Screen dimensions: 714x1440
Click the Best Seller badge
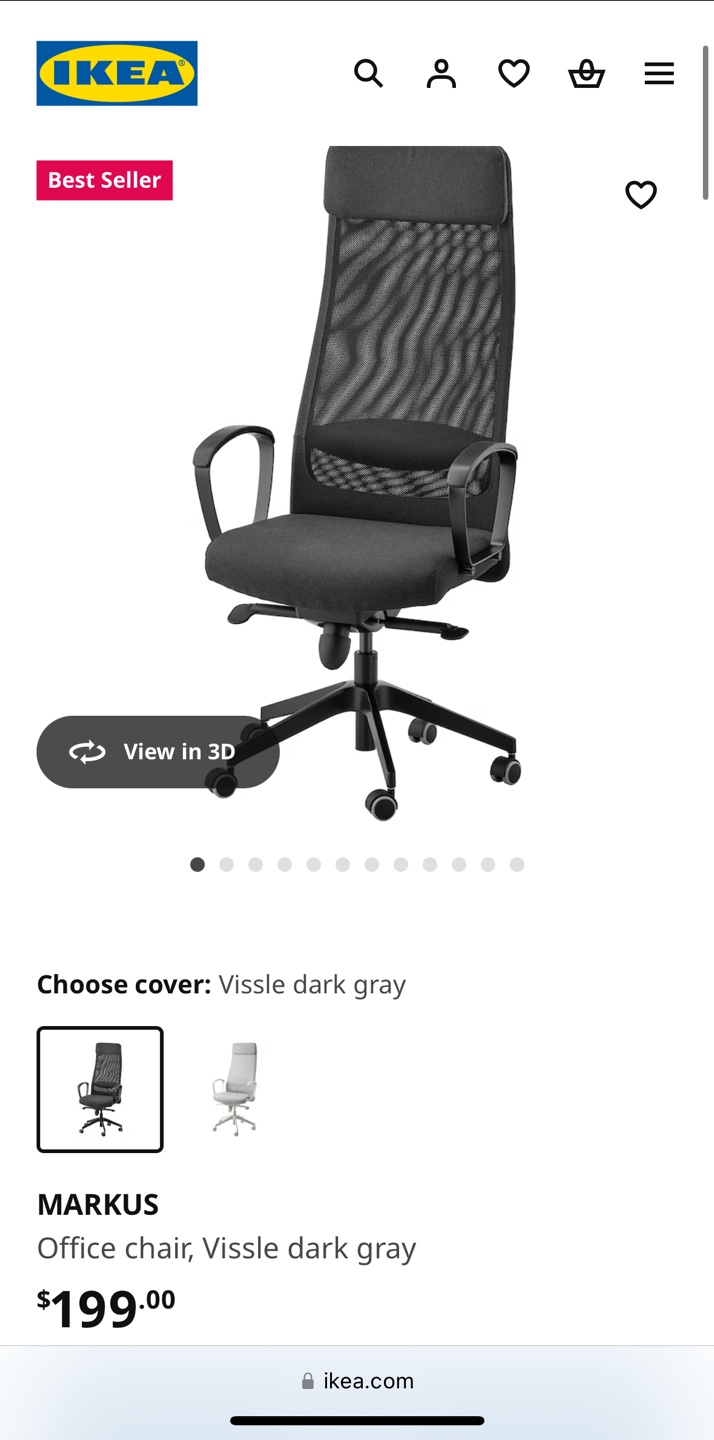[105, 180]
